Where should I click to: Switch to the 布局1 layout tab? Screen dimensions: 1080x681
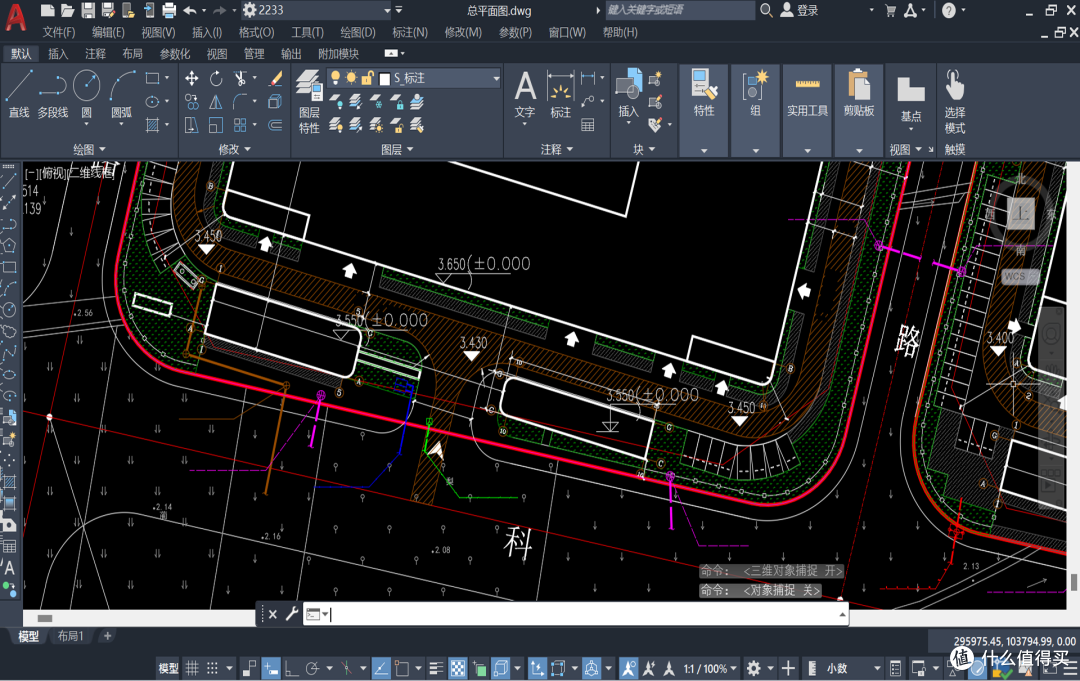[x=70, y=637]
